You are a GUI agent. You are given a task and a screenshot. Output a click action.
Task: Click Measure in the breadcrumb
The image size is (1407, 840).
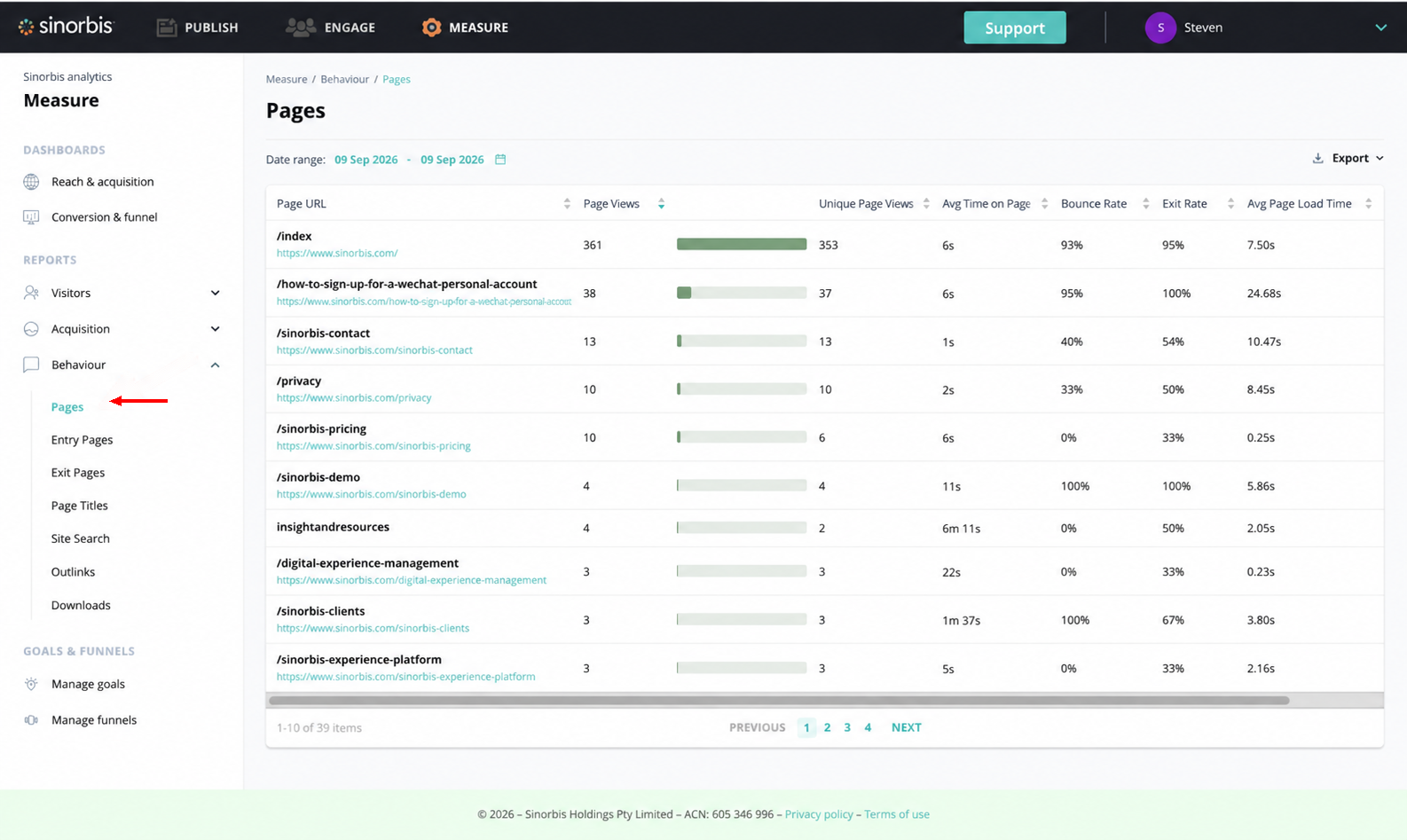287,79
